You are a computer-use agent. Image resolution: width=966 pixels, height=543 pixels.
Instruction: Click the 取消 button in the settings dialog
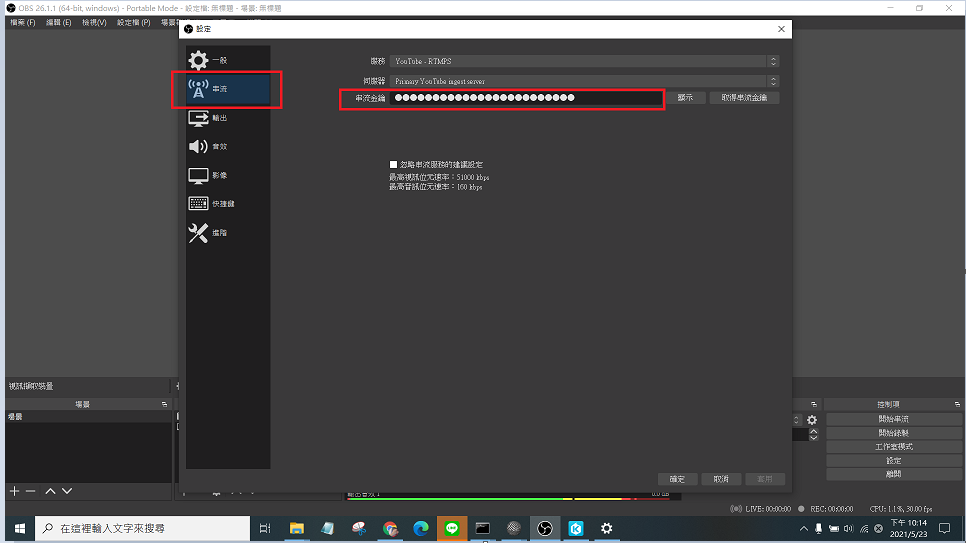(x=721, y=479)
